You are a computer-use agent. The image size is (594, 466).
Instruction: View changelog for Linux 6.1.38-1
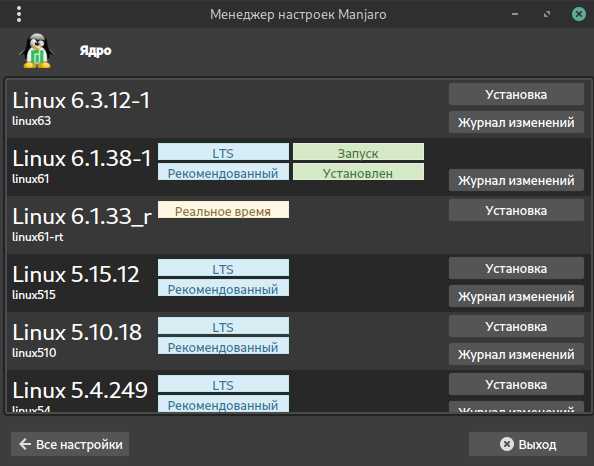[x=516, y=180]
